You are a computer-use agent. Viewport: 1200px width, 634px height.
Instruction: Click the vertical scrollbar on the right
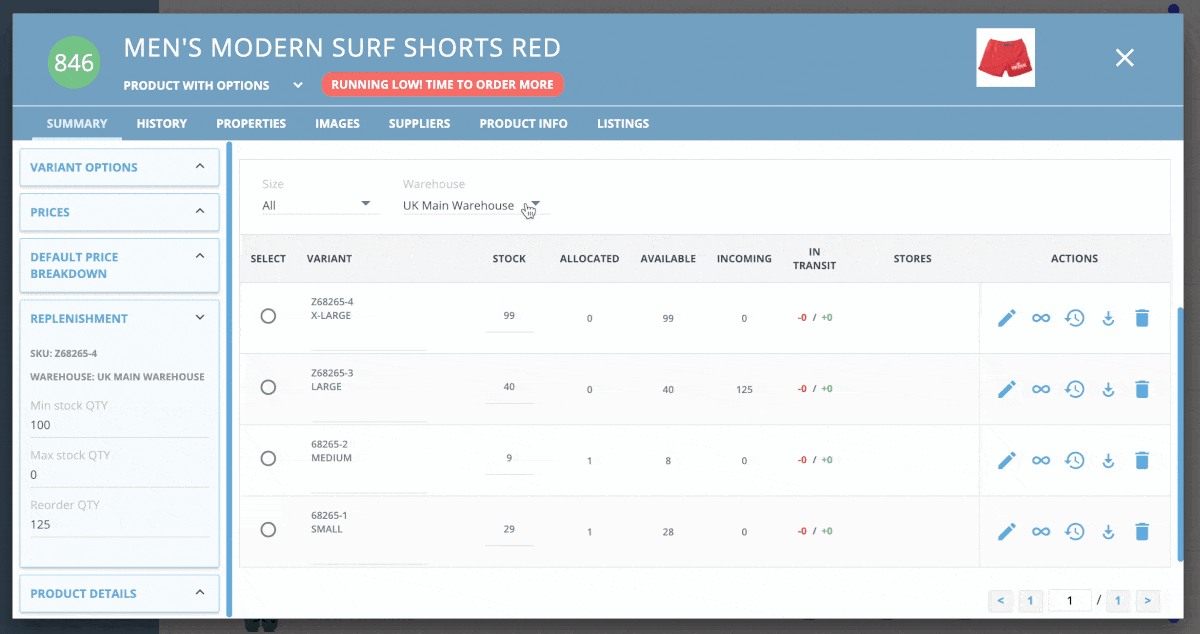click(1180, 430)
